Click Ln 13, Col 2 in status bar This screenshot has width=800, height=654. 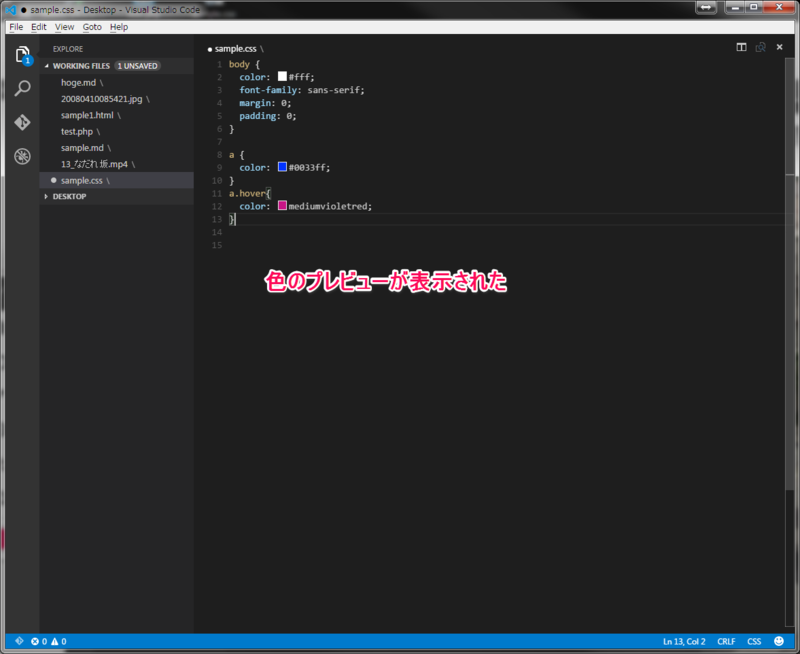(x=684, y=641)
